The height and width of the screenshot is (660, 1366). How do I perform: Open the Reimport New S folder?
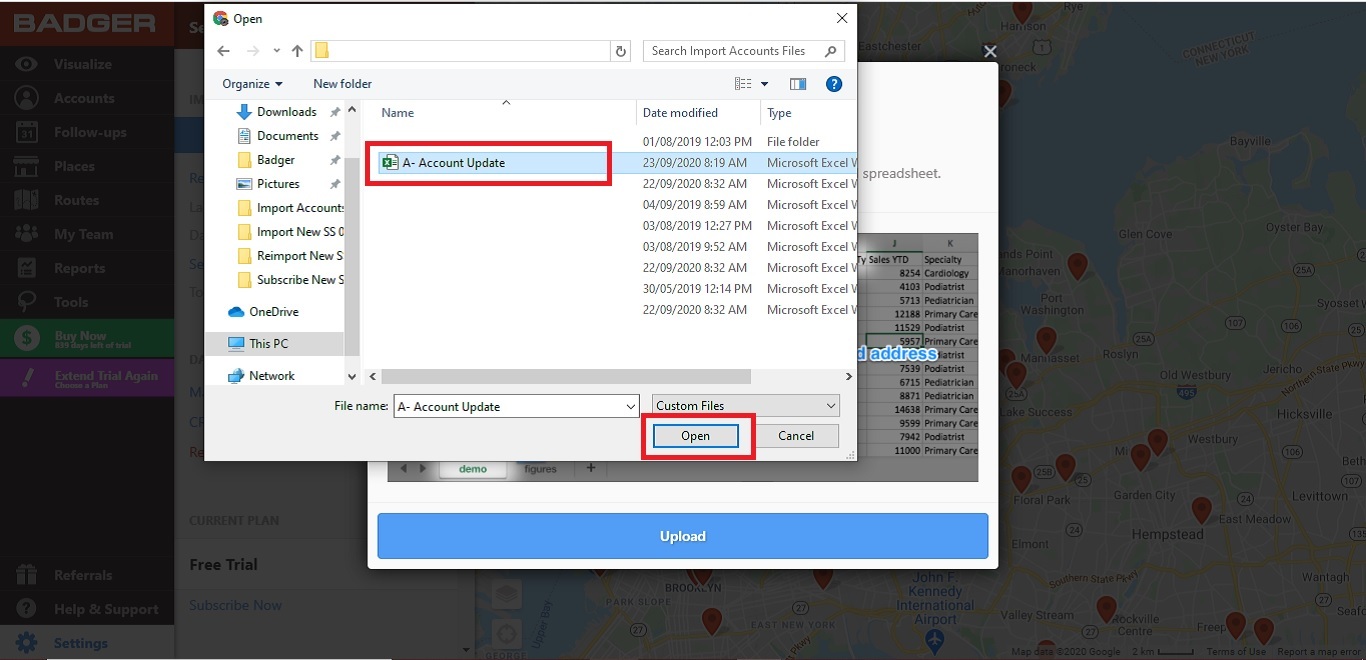tap(290, 256)
